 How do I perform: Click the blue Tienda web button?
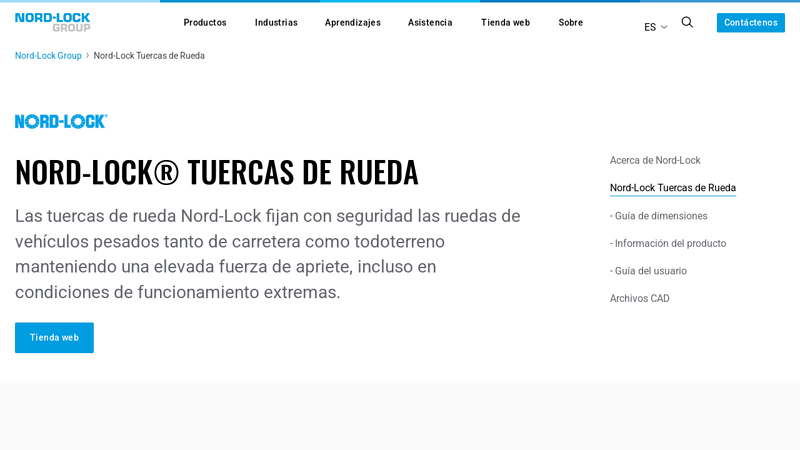tap(54, 338)
